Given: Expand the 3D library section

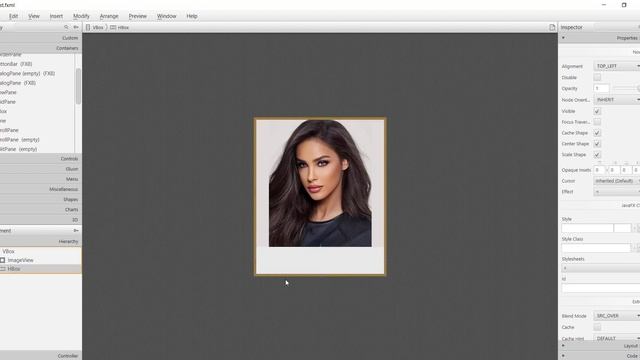Looking at the screenshot, I should tap(40, 220).
